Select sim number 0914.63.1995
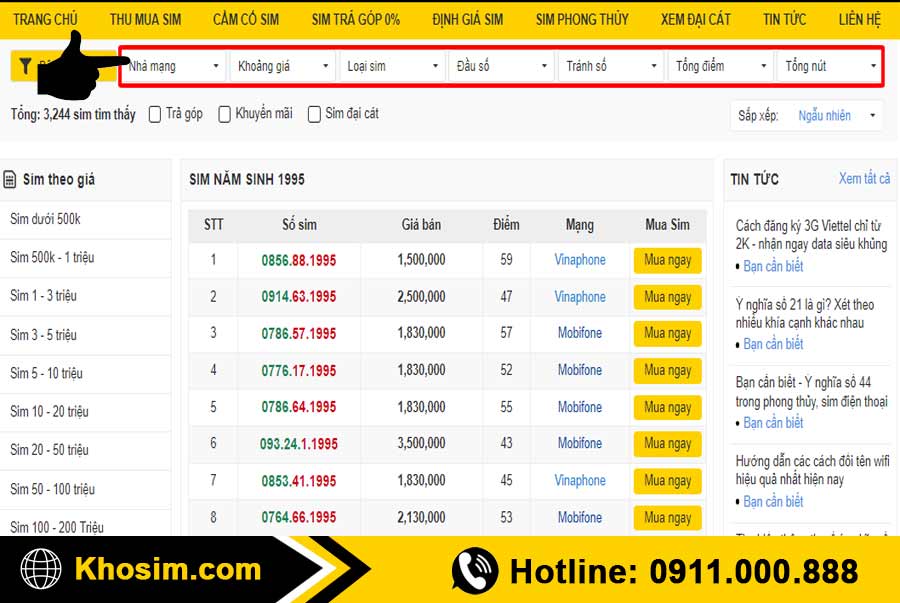 [299, 297]
